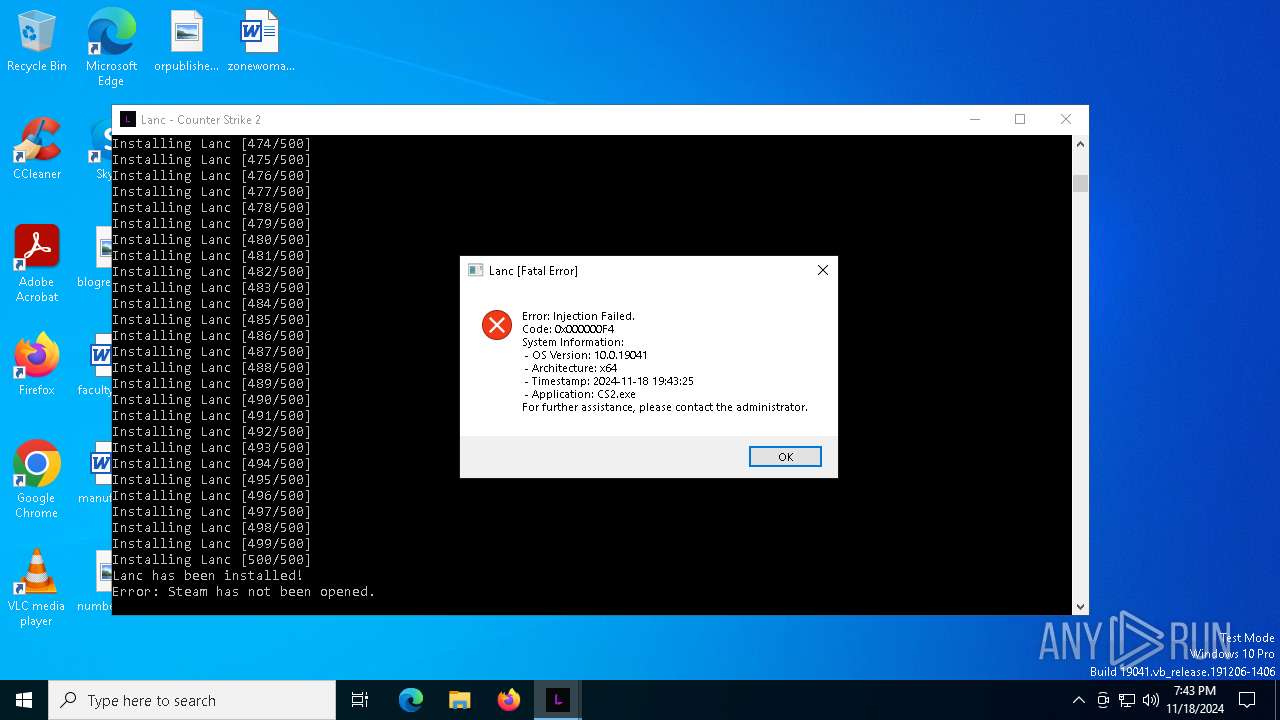Click the console vertical scrollbar thumb
Screen dimensions: 1280x720
tap(1080, 183)
